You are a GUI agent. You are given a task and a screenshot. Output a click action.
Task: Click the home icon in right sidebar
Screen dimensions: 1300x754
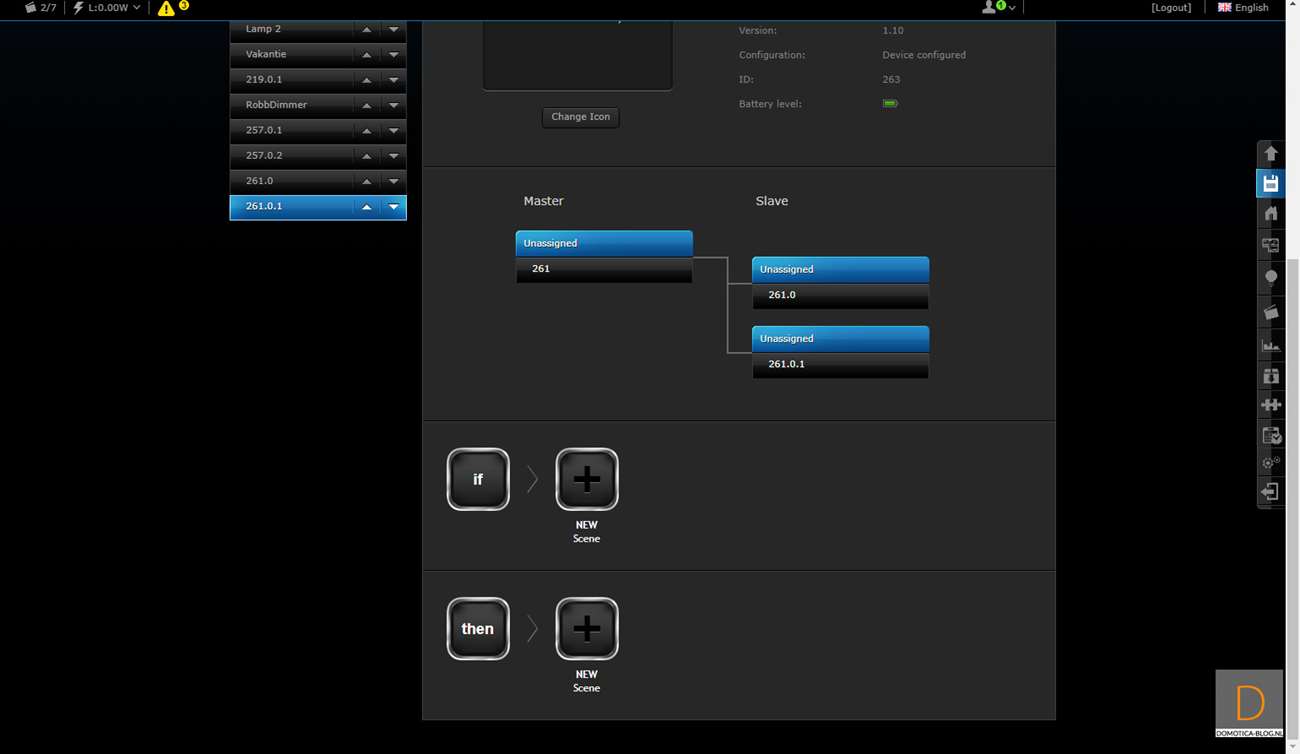(x=1270, y=213)
